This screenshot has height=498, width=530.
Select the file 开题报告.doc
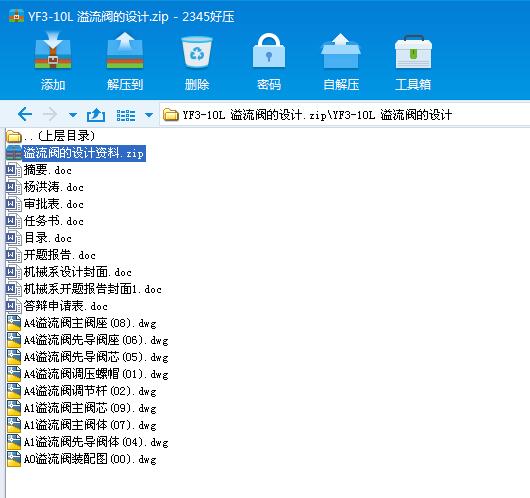51,255
